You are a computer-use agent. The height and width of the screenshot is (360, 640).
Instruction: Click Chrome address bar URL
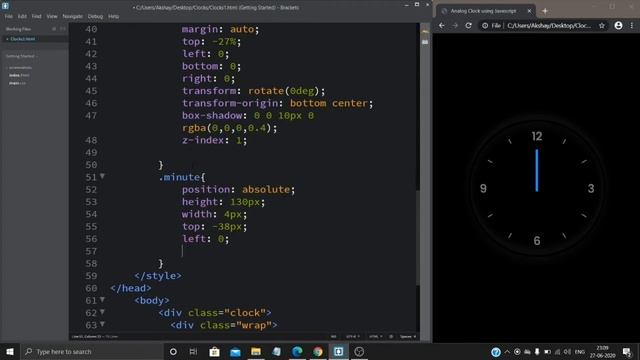click(x=549, y=25)
